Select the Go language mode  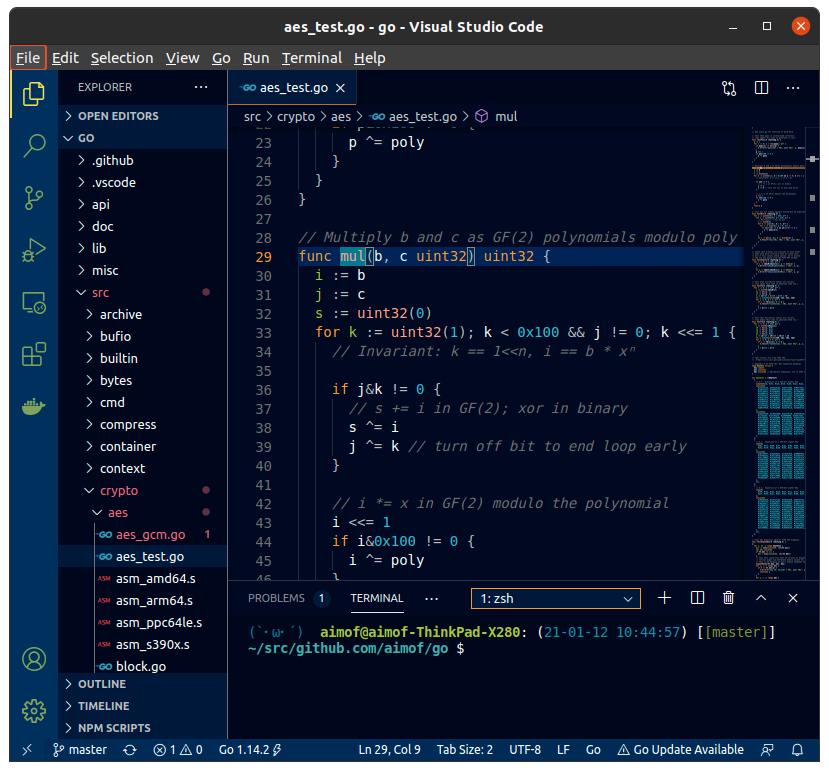tap(593, 750)
